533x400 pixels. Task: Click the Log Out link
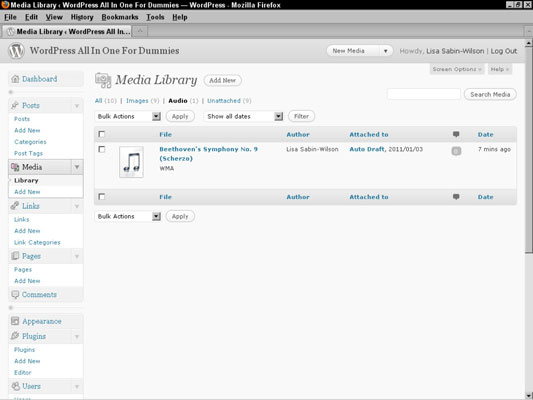(504, 51)
